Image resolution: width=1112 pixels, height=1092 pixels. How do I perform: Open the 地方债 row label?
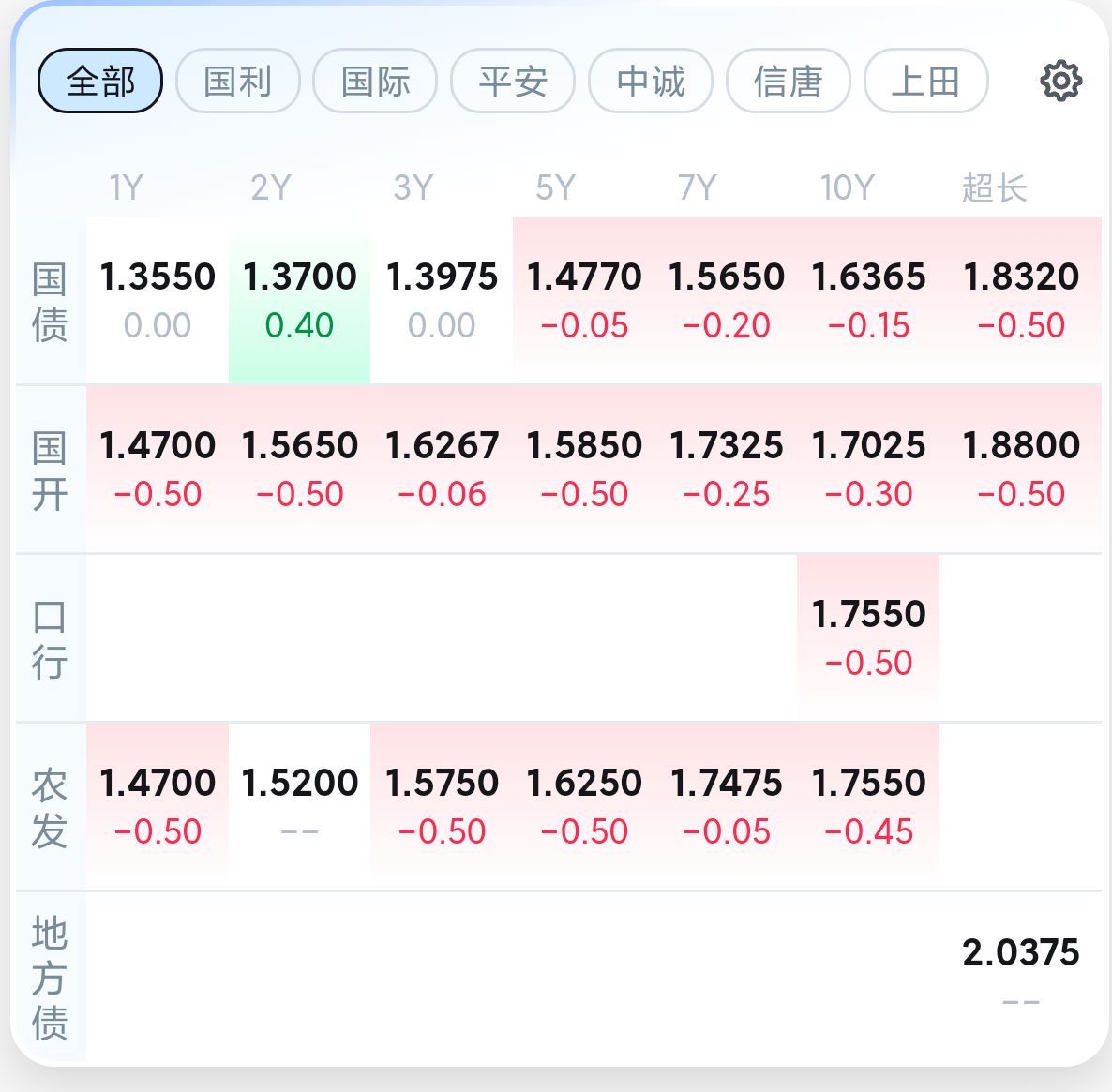50,977
